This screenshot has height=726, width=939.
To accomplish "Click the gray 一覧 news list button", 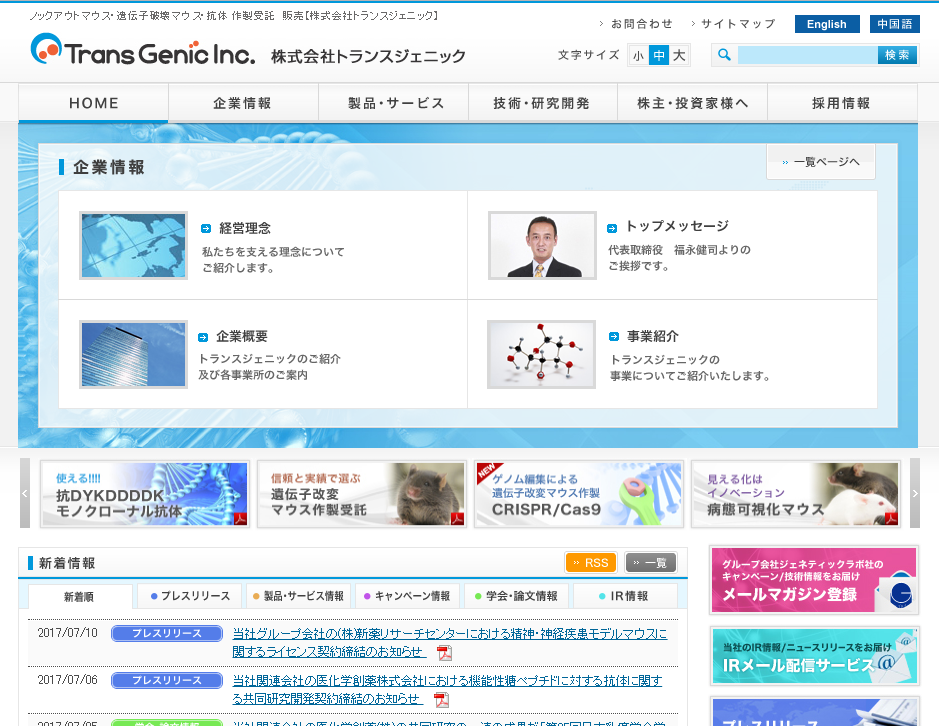I will (651, 562).
